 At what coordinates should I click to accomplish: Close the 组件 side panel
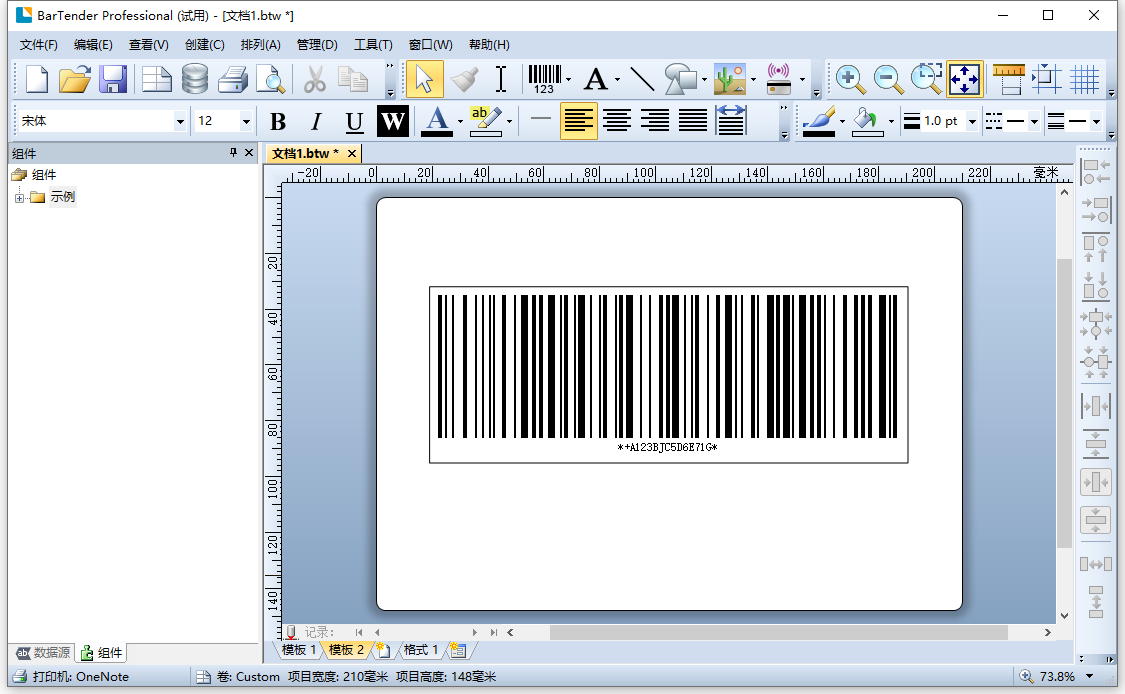tap(249, 152)
